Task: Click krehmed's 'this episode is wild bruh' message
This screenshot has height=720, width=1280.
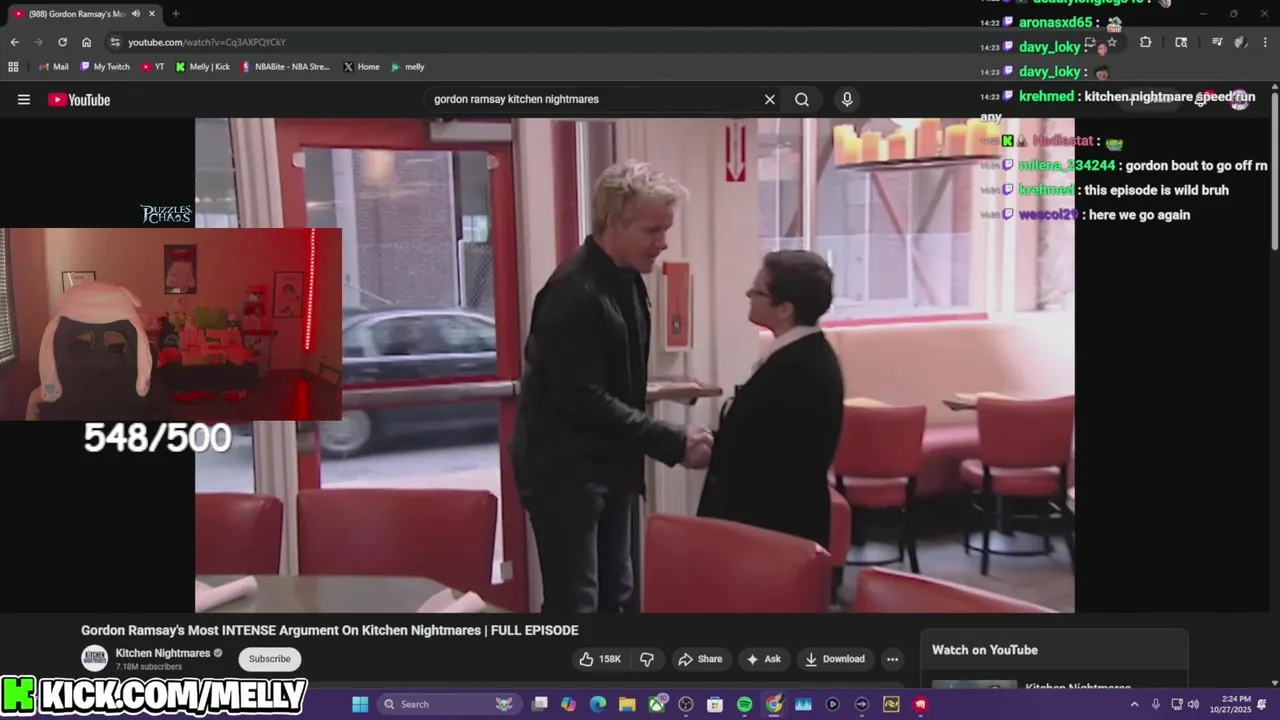Action: [1156, 190]
